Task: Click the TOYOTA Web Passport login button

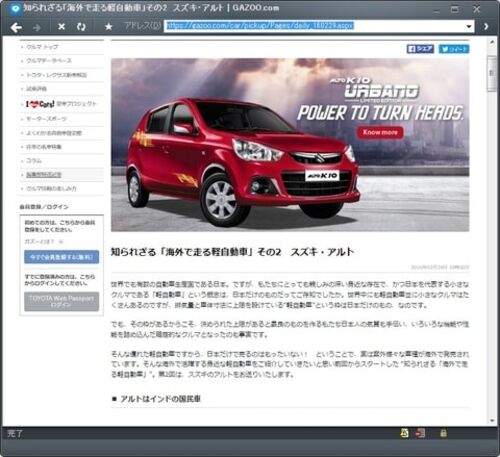Action: [62, 302]
